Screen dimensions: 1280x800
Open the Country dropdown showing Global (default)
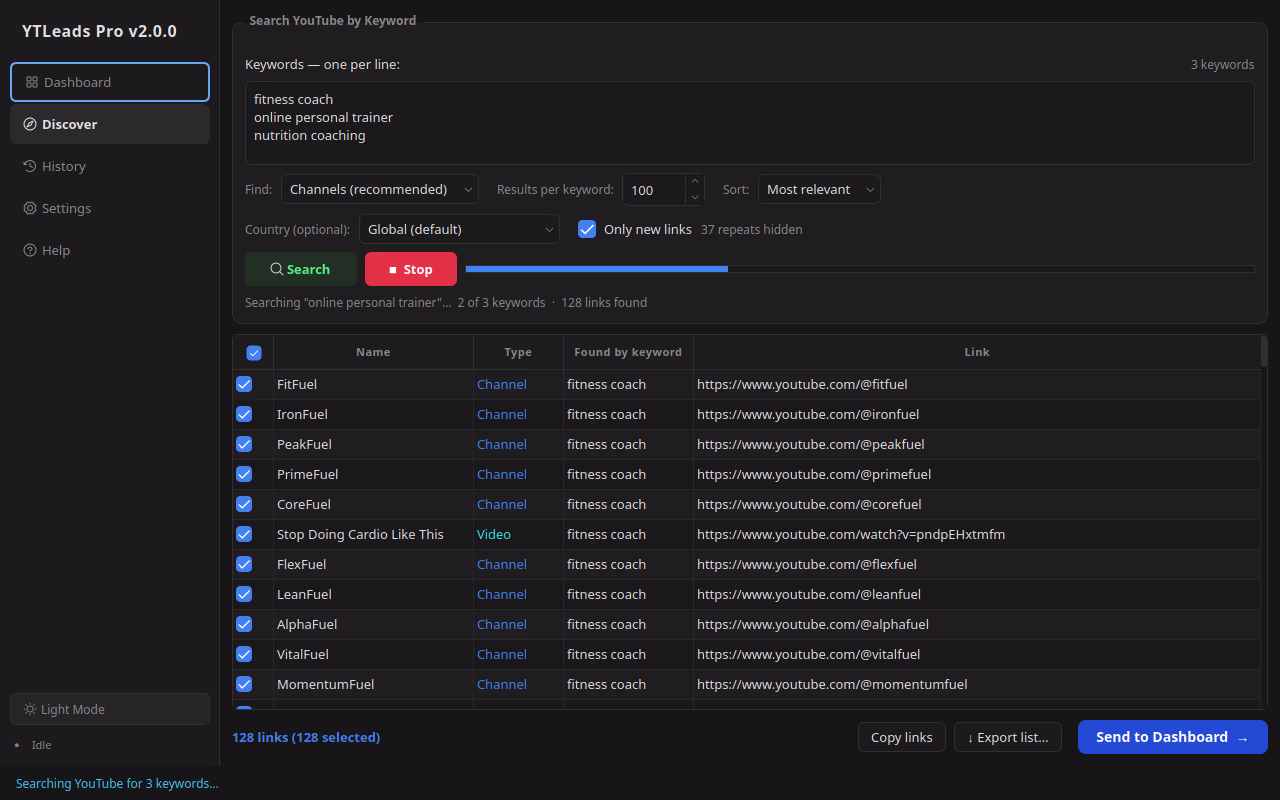click(459, 229)
